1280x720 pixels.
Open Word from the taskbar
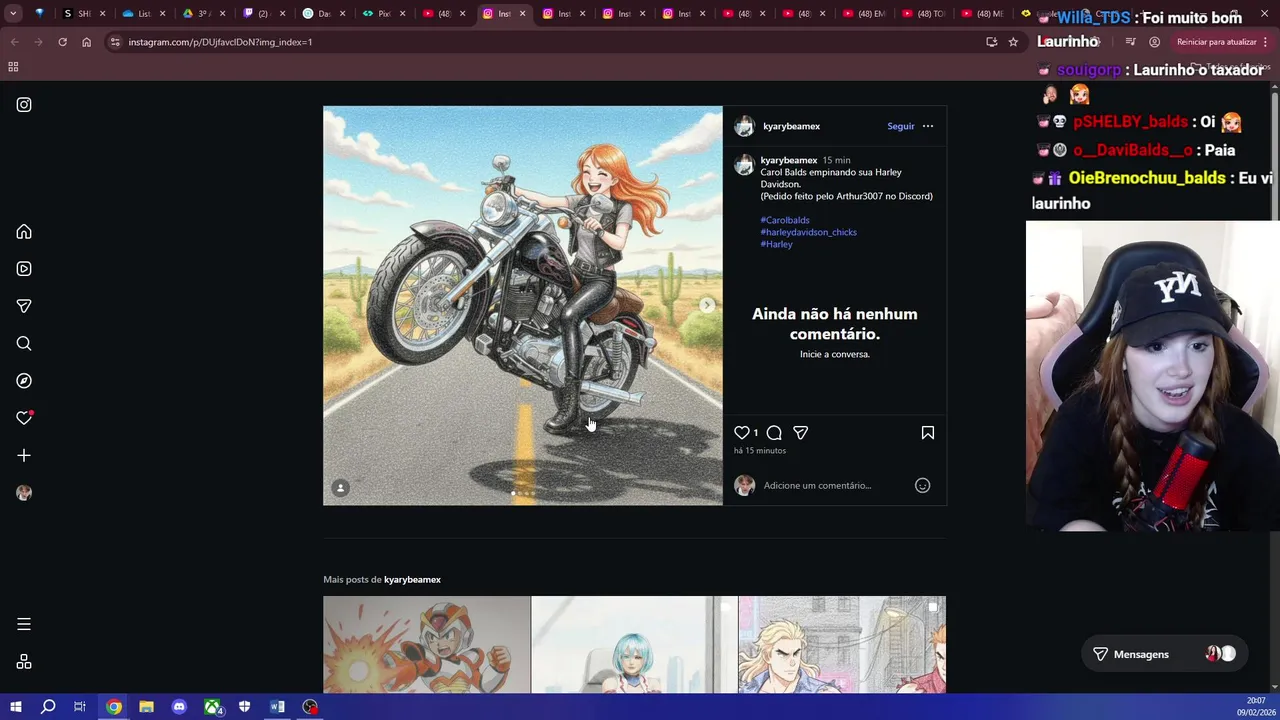click(277, 707)
